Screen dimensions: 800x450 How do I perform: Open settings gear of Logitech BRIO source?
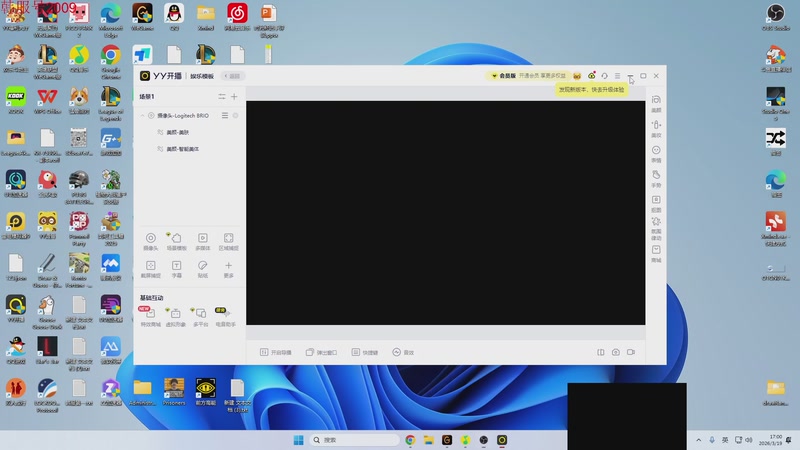tap(235, 116)
